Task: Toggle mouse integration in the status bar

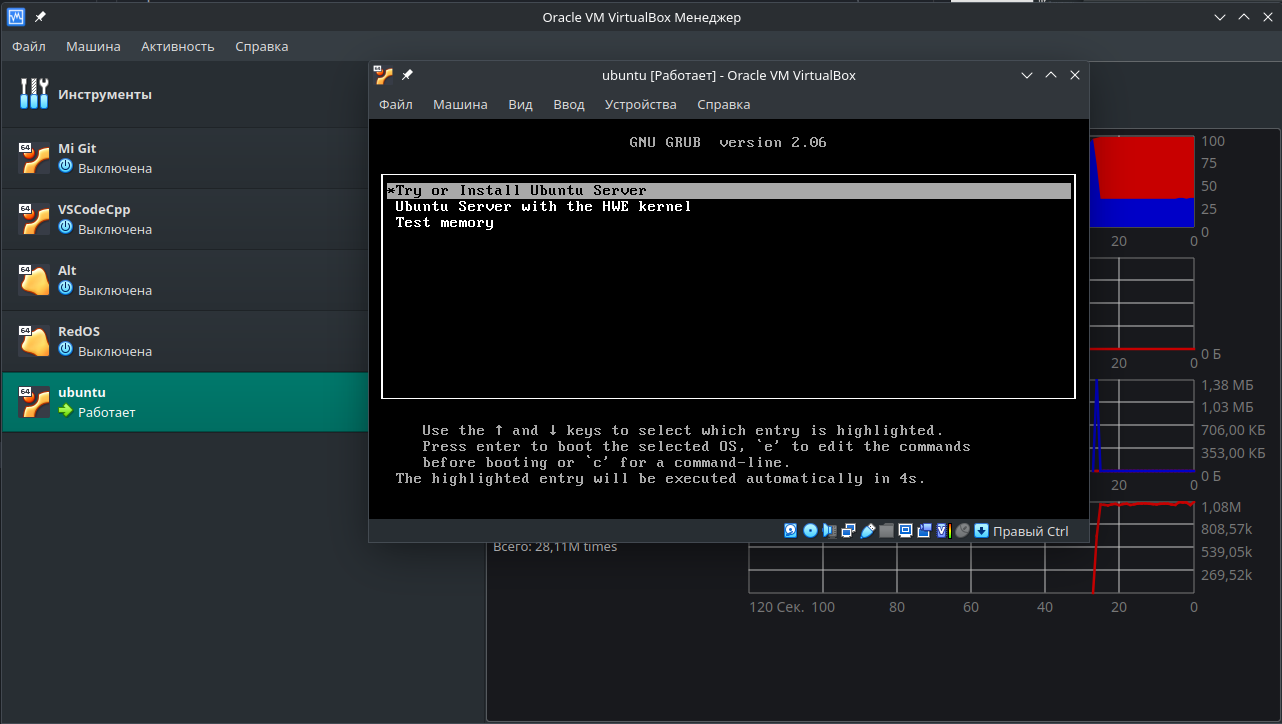Action: [x=961, y=530]
